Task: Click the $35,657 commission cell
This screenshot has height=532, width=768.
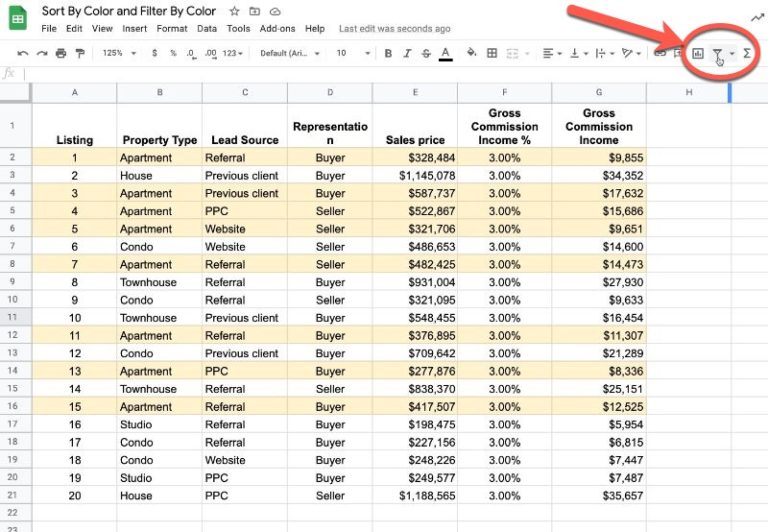Action: tap(599, 496)
